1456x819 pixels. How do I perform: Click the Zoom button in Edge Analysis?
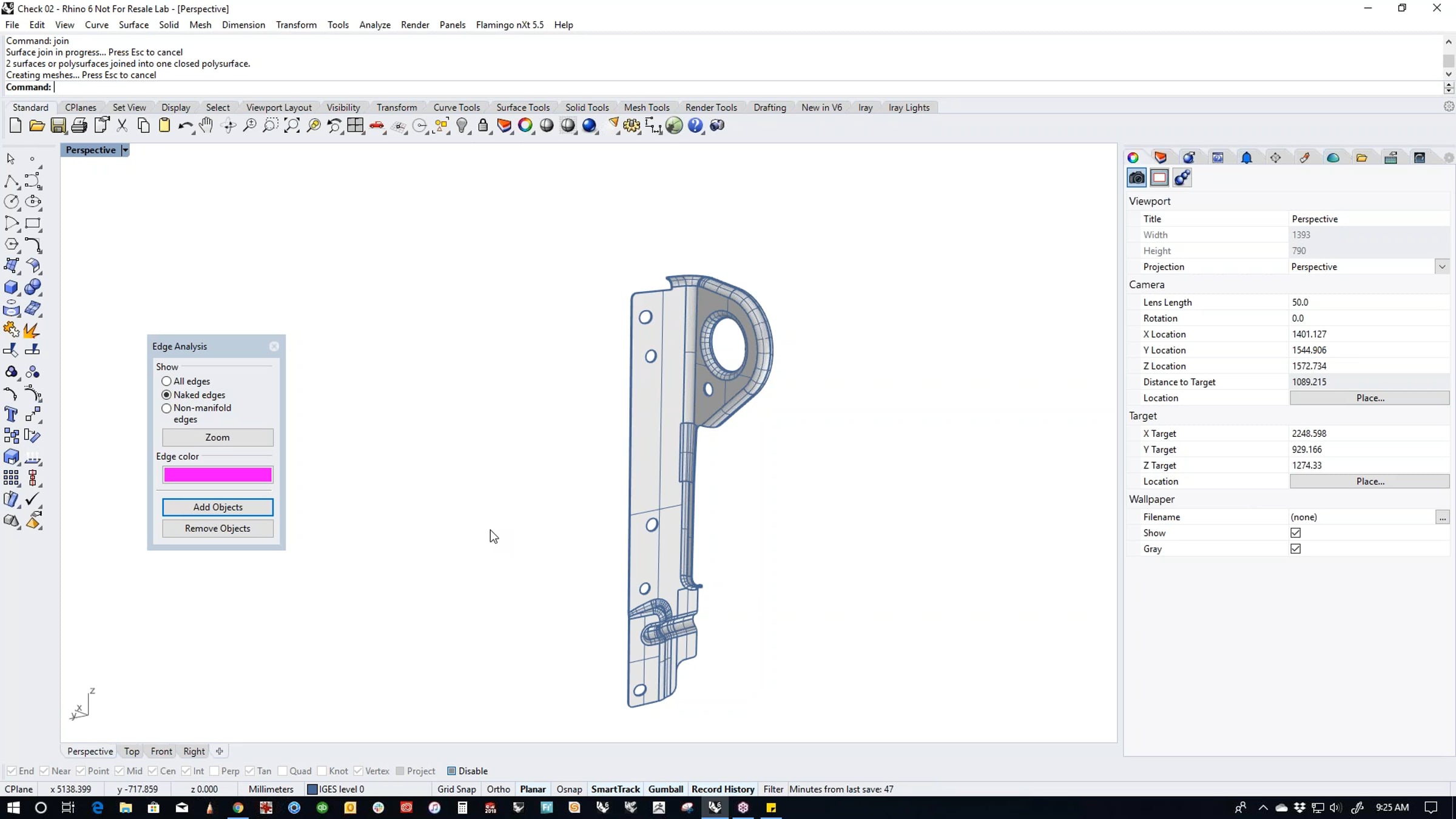click(x=218, y=437)
